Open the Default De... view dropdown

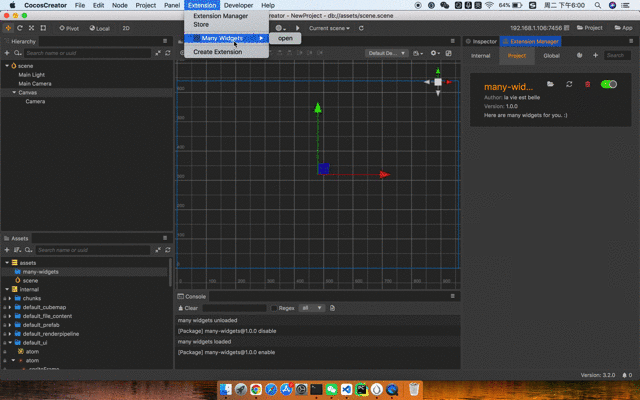pos(386,53)
